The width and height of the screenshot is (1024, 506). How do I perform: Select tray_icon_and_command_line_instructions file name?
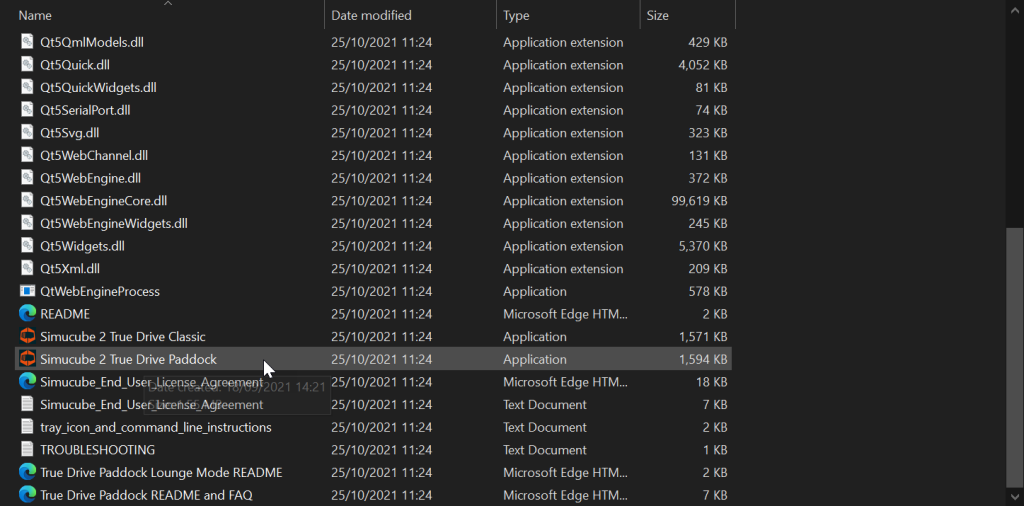pos(155,427)
